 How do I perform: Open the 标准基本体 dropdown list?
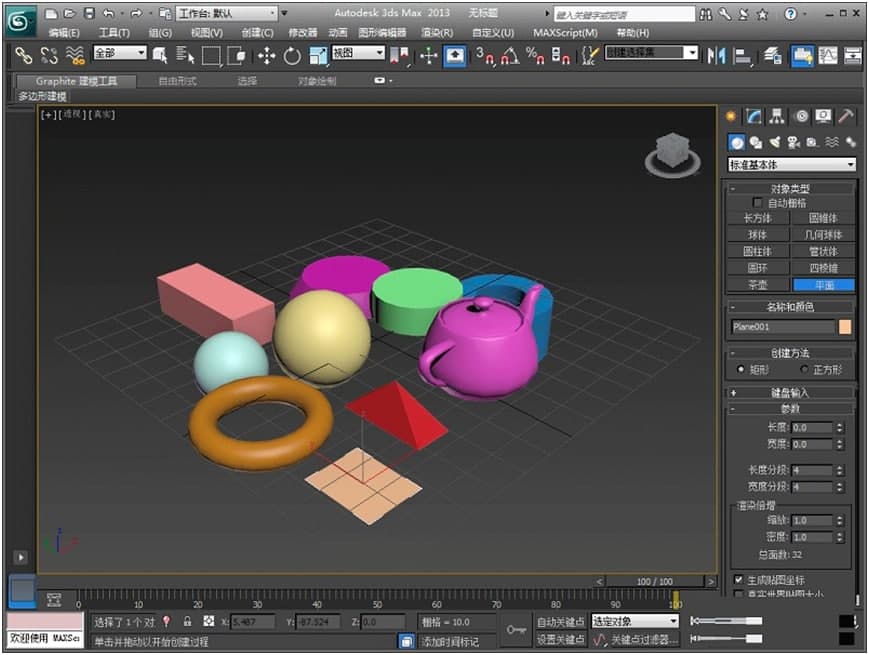(x=790, y=164)
